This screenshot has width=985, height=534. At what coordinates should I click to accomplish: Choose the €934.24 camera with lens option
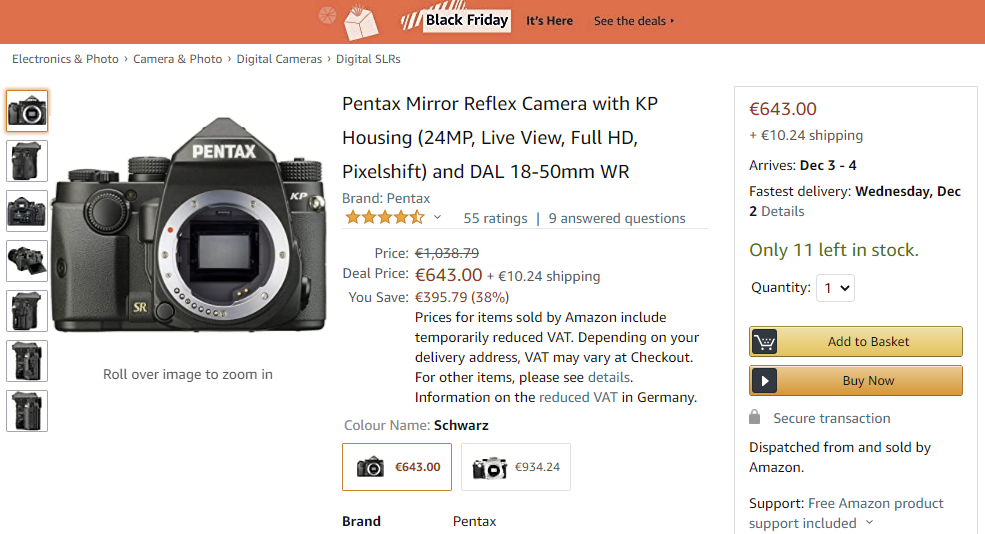(x=516, y=467)
